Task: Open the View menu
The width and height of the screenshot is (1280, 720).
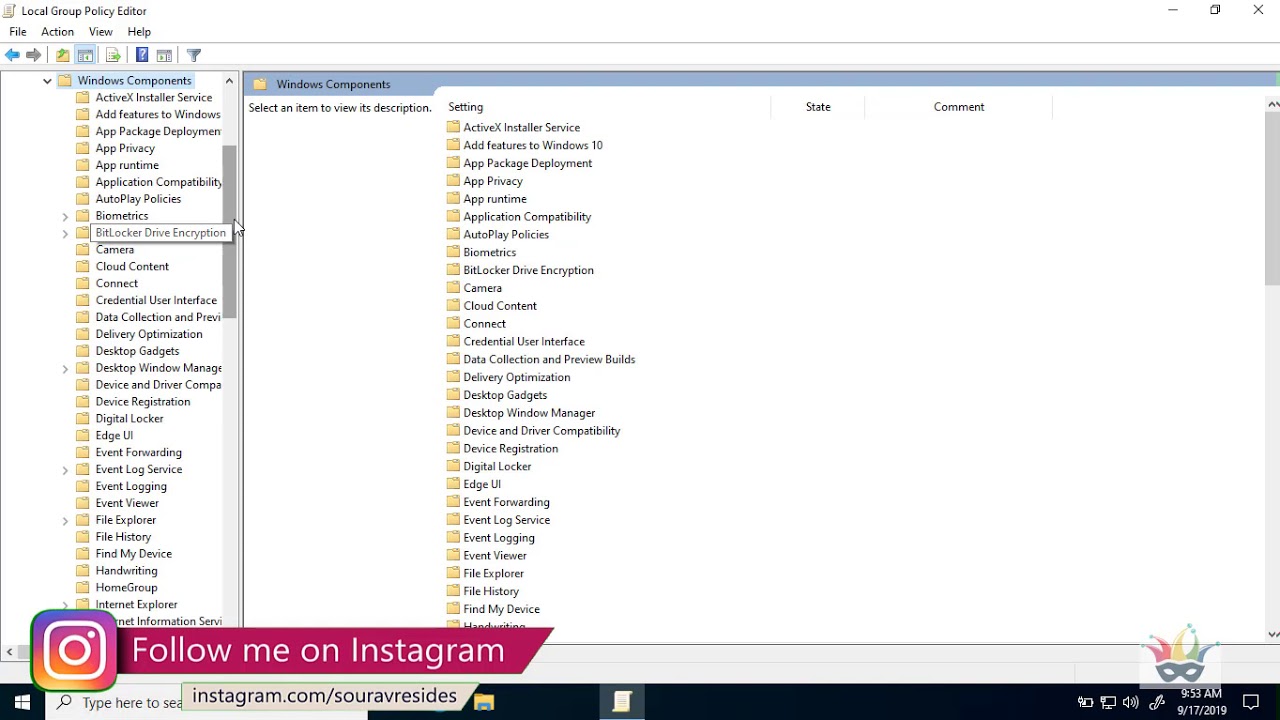Action: (x=100, y=32)
